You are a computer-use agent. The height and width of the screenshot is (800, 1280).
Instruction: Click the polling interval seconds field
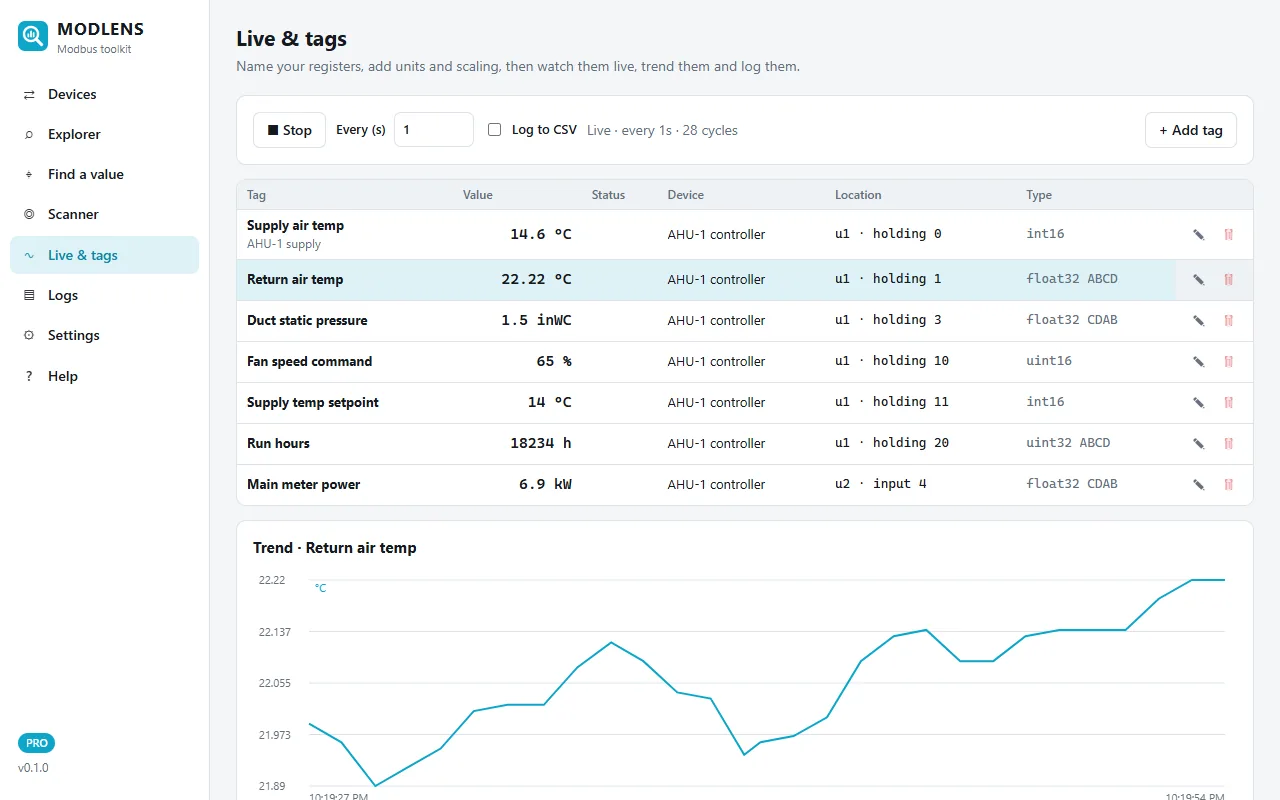[x=434, y=130]
